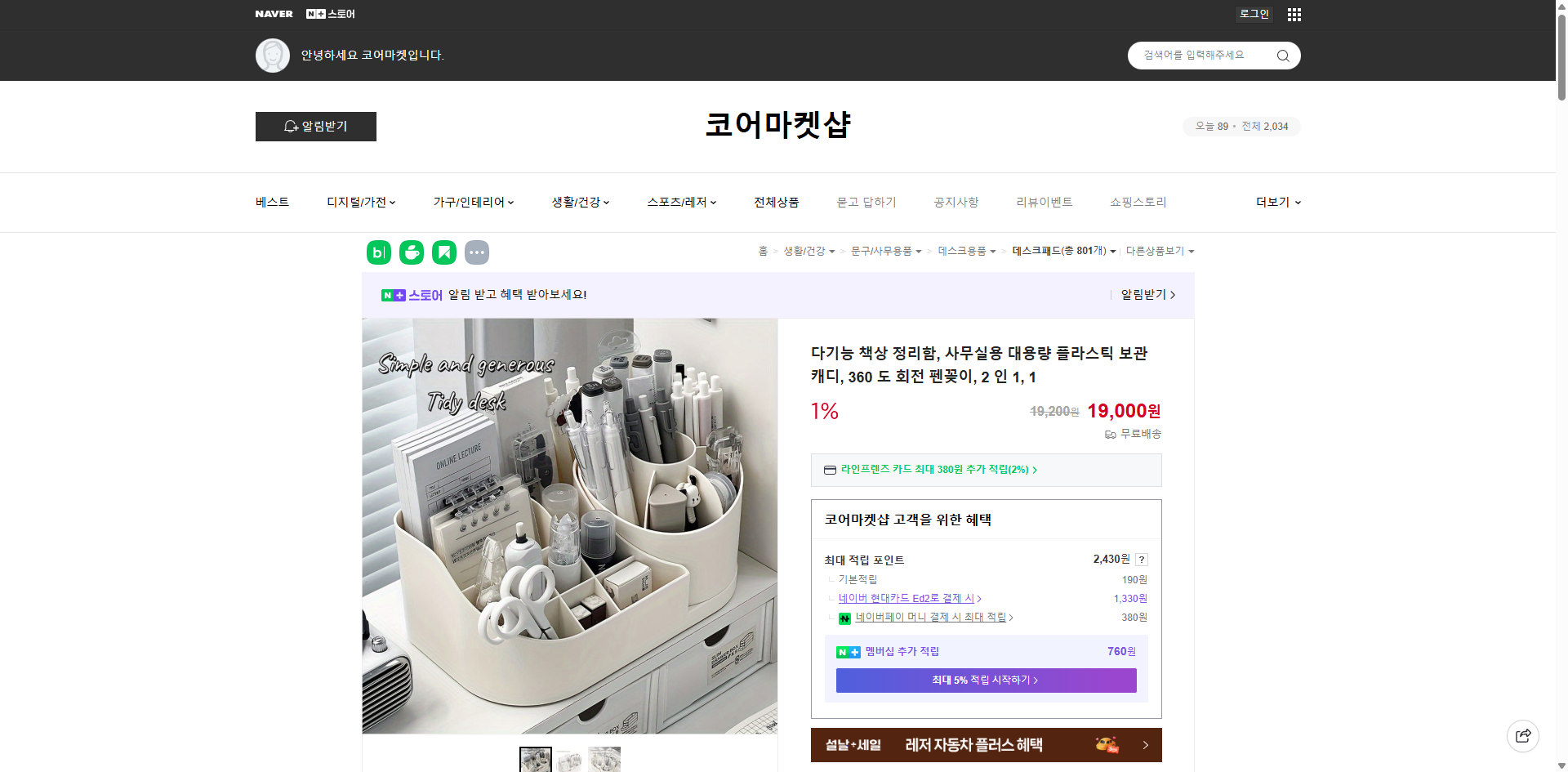Share product to Naver Cafe

pos(411,252)
